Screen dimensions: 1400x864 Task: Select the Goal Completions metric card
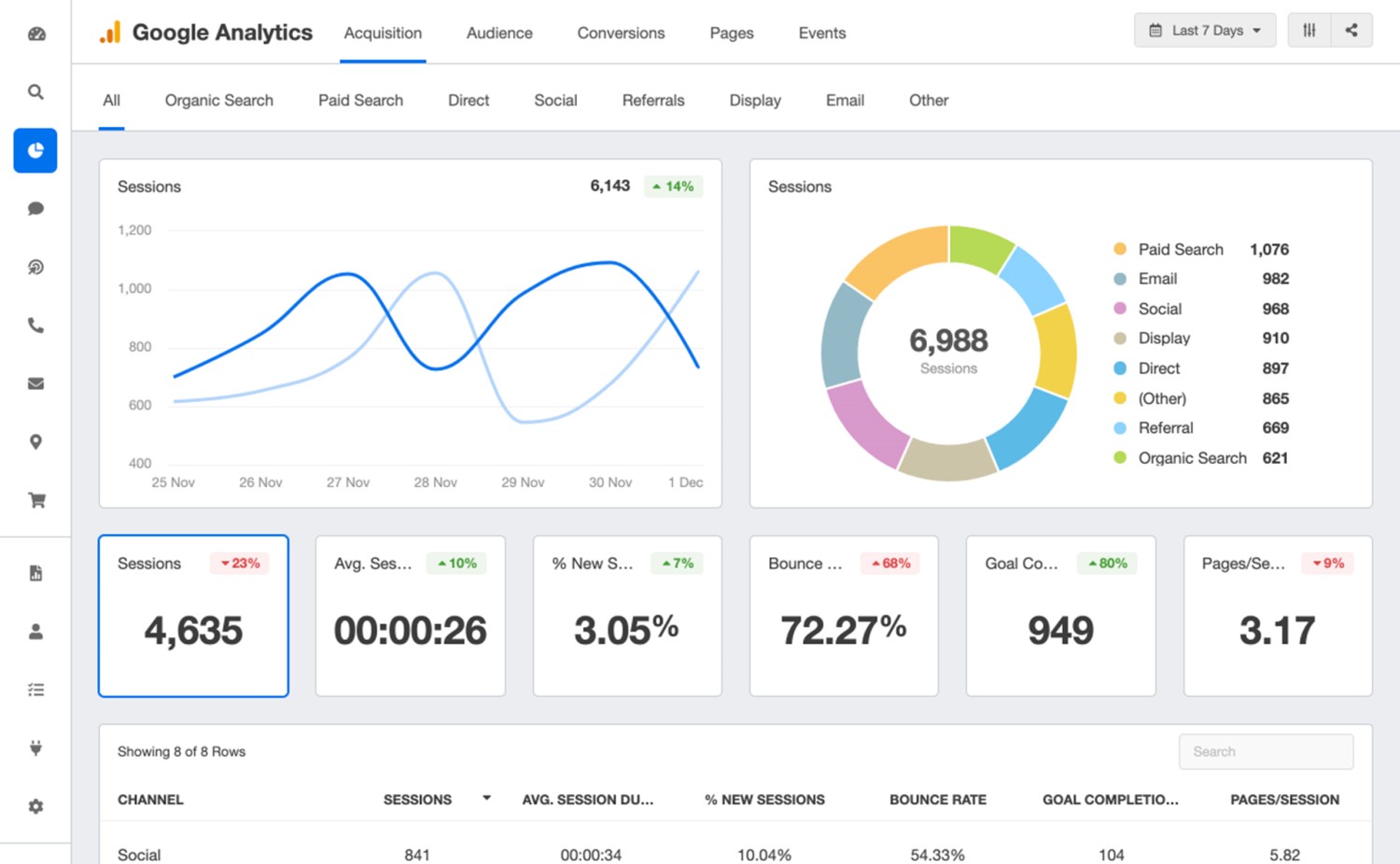click(1060, 616)
